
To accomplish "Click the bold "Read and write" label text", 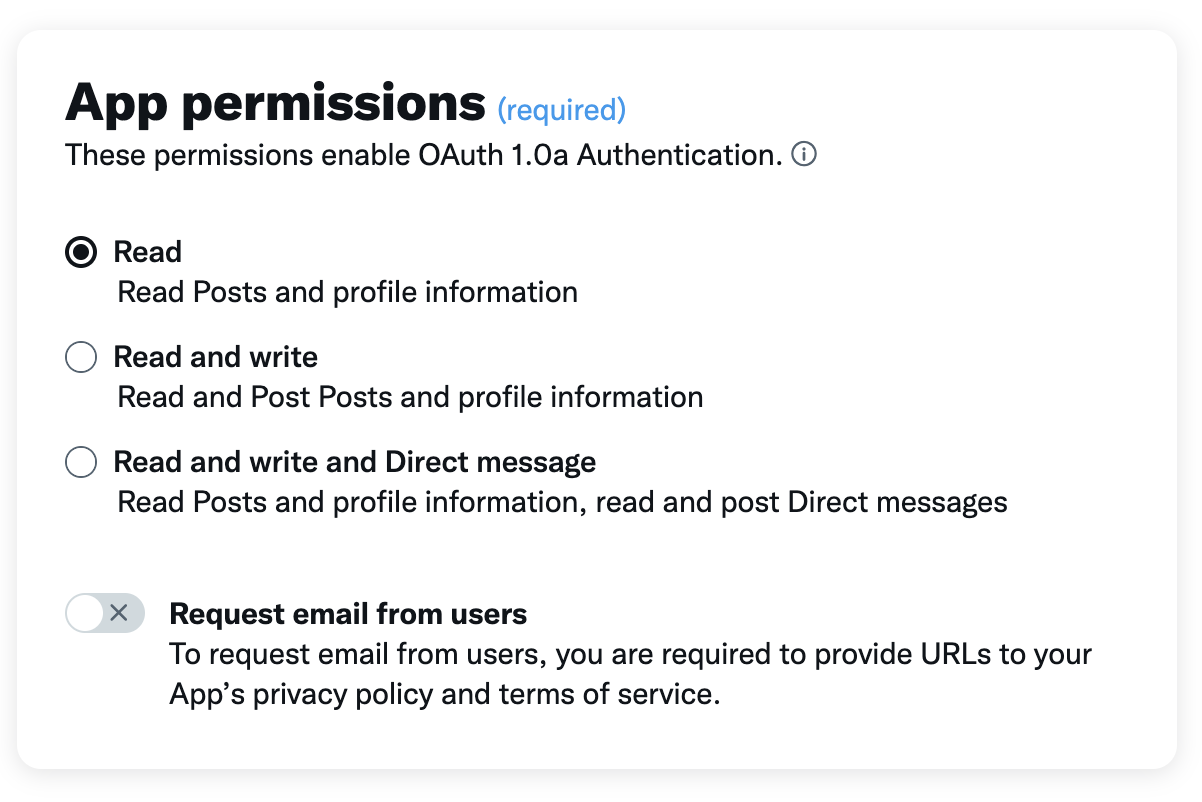I will pos(215,357).
